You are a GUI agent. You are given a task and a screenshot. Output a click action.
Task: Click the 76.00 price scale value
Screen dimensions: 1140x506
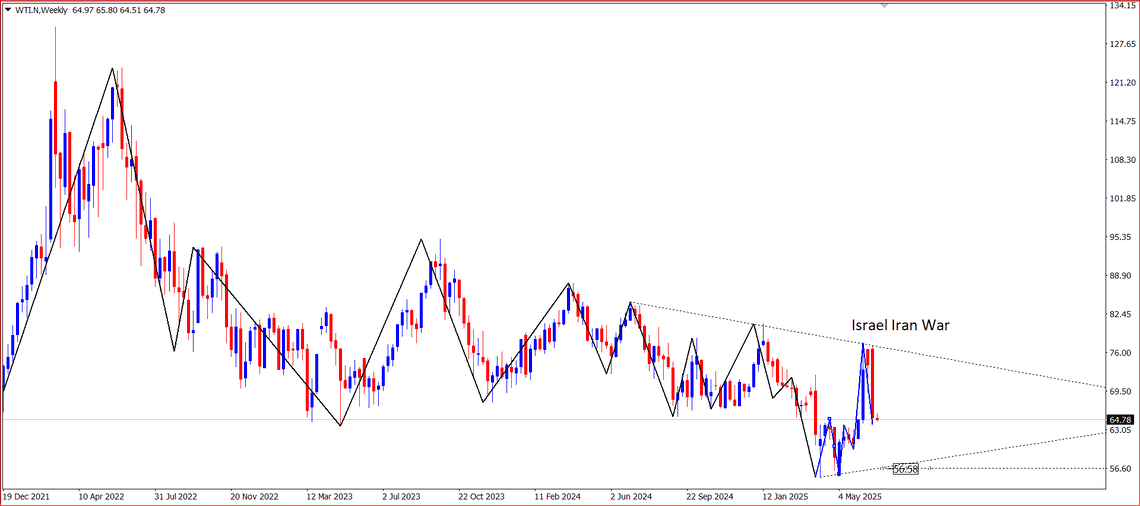pyautogui.click(x=1121, y=353)
